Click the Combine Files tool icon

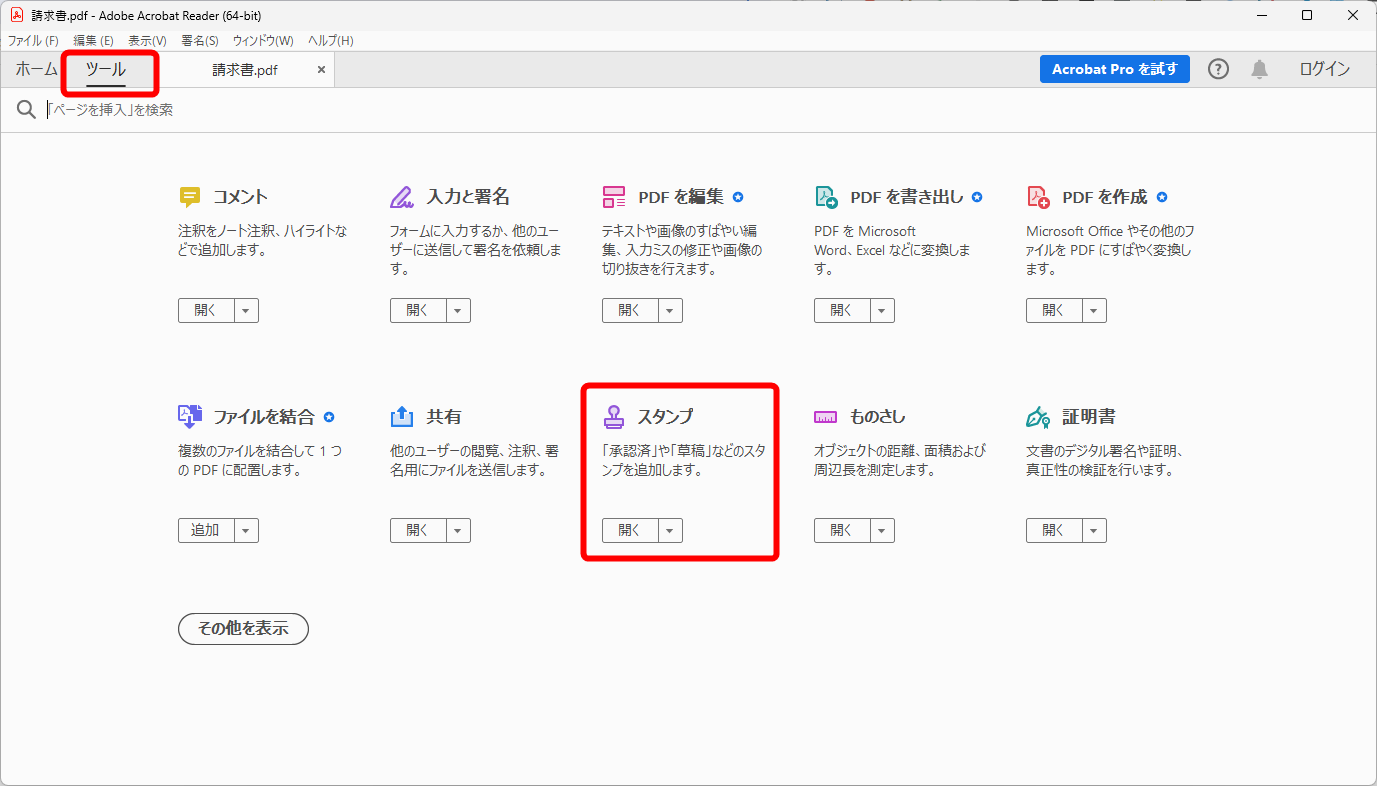pos(190,417)
